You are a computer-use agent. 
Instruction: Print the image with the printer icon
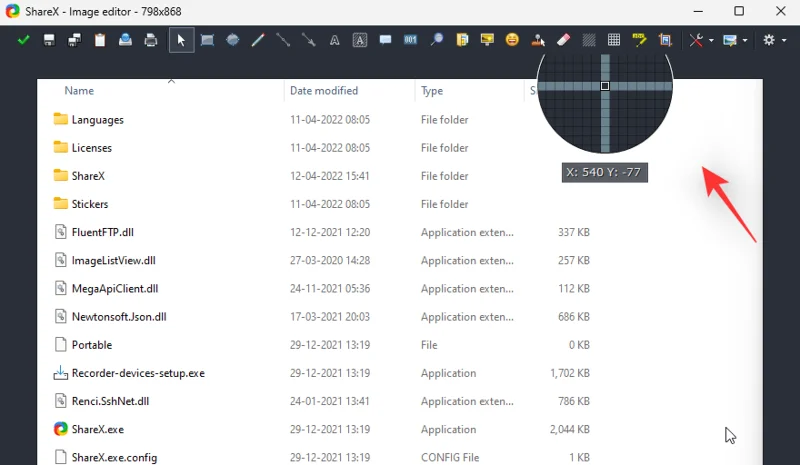point(151,40)
